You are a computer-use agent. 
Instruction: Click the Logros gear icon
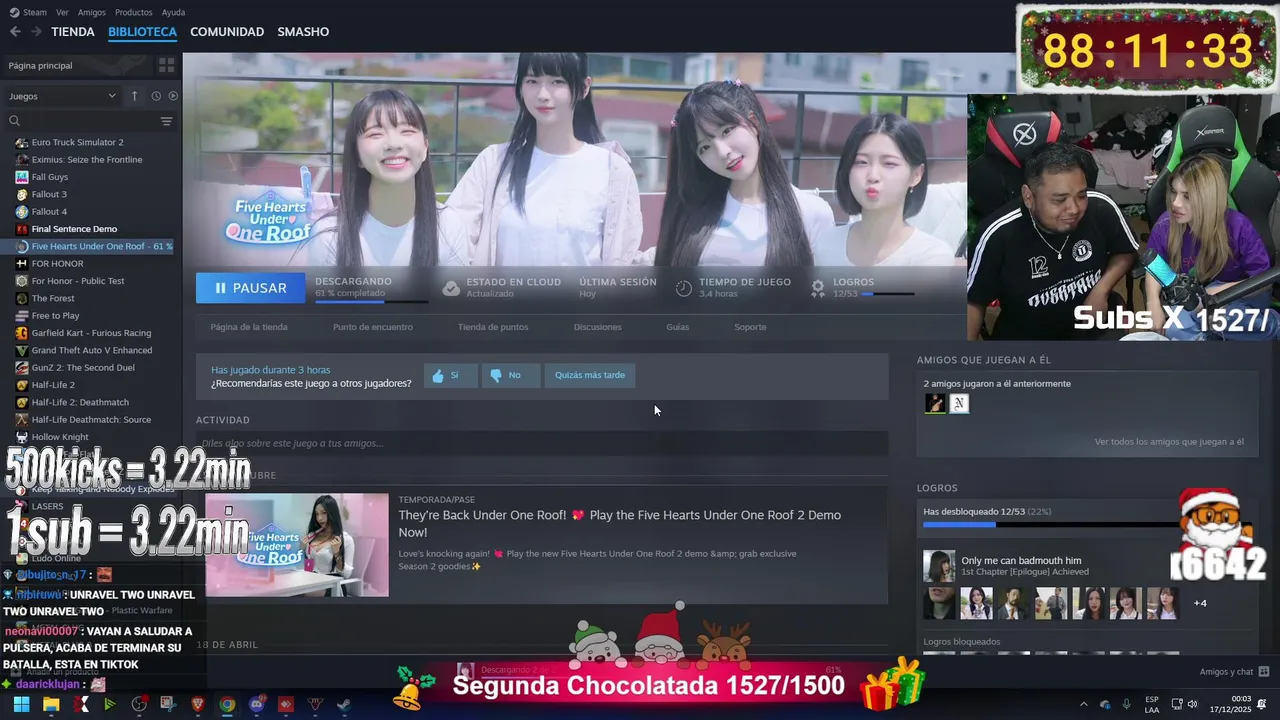pyautogui.click(x=818, y=288)
